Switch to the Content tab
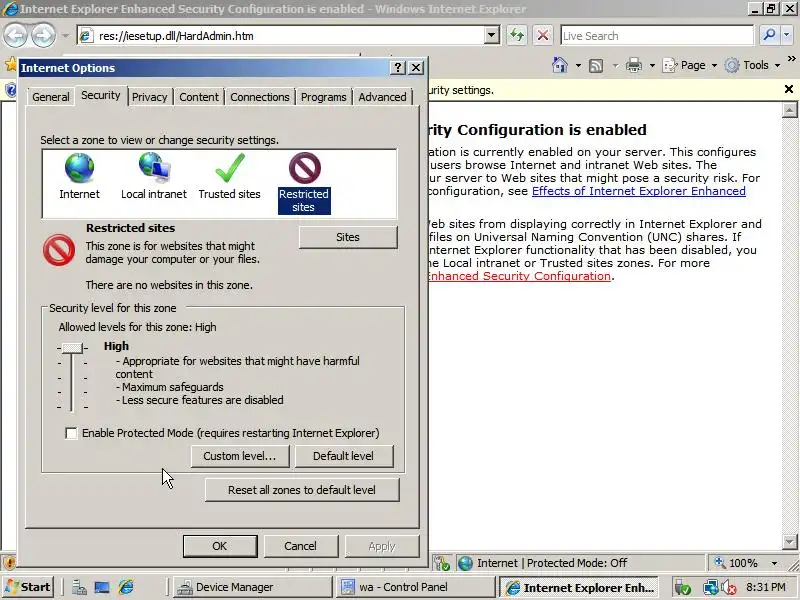 [198, 97]
